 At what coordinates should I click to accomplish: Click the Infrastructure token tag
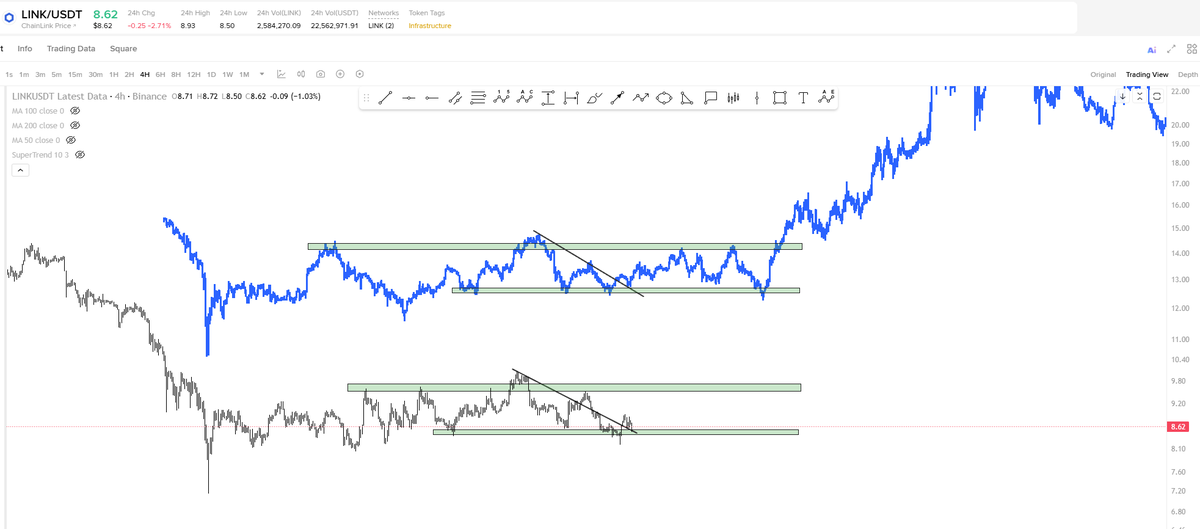(x=430, y=25)
